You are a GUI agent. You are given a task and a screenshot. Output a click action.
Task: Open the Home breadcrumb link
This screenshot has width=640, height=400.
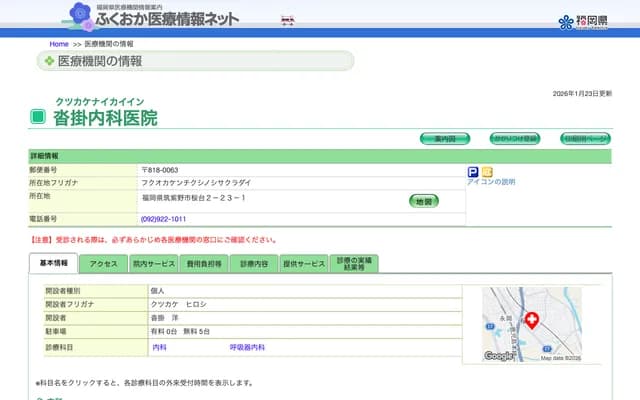tap(59, 44)
